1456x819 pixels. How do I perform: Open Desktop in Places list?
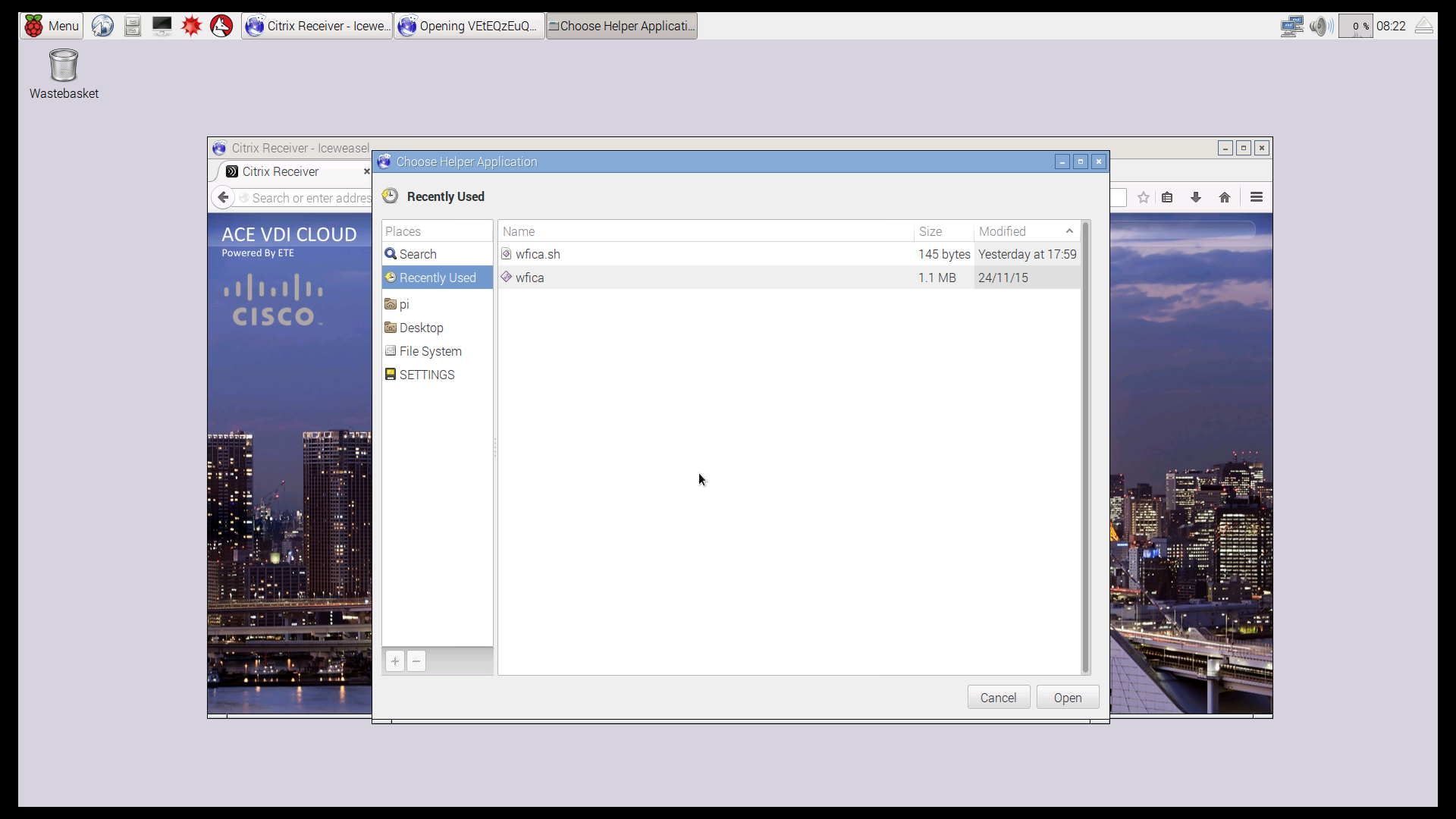click(421, 328)
